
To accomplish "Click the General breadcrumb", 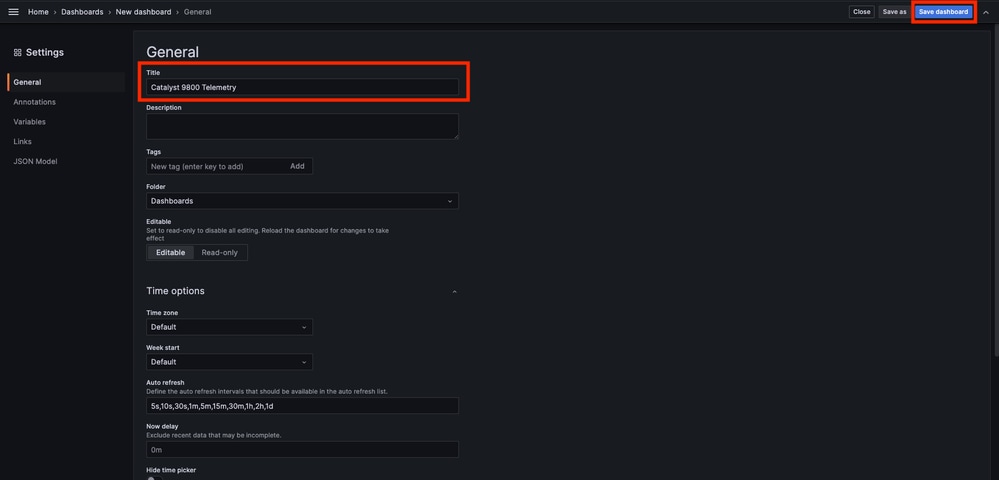I will [x=198, y=12].
